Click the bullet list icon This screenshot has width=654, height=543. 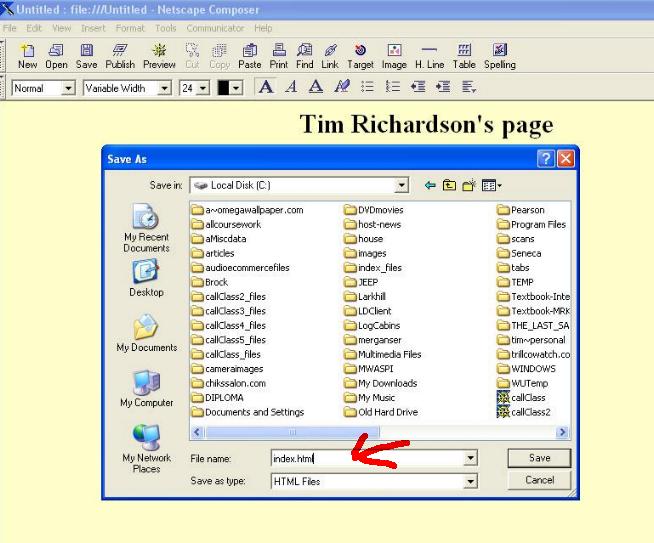tap(367, 87)
